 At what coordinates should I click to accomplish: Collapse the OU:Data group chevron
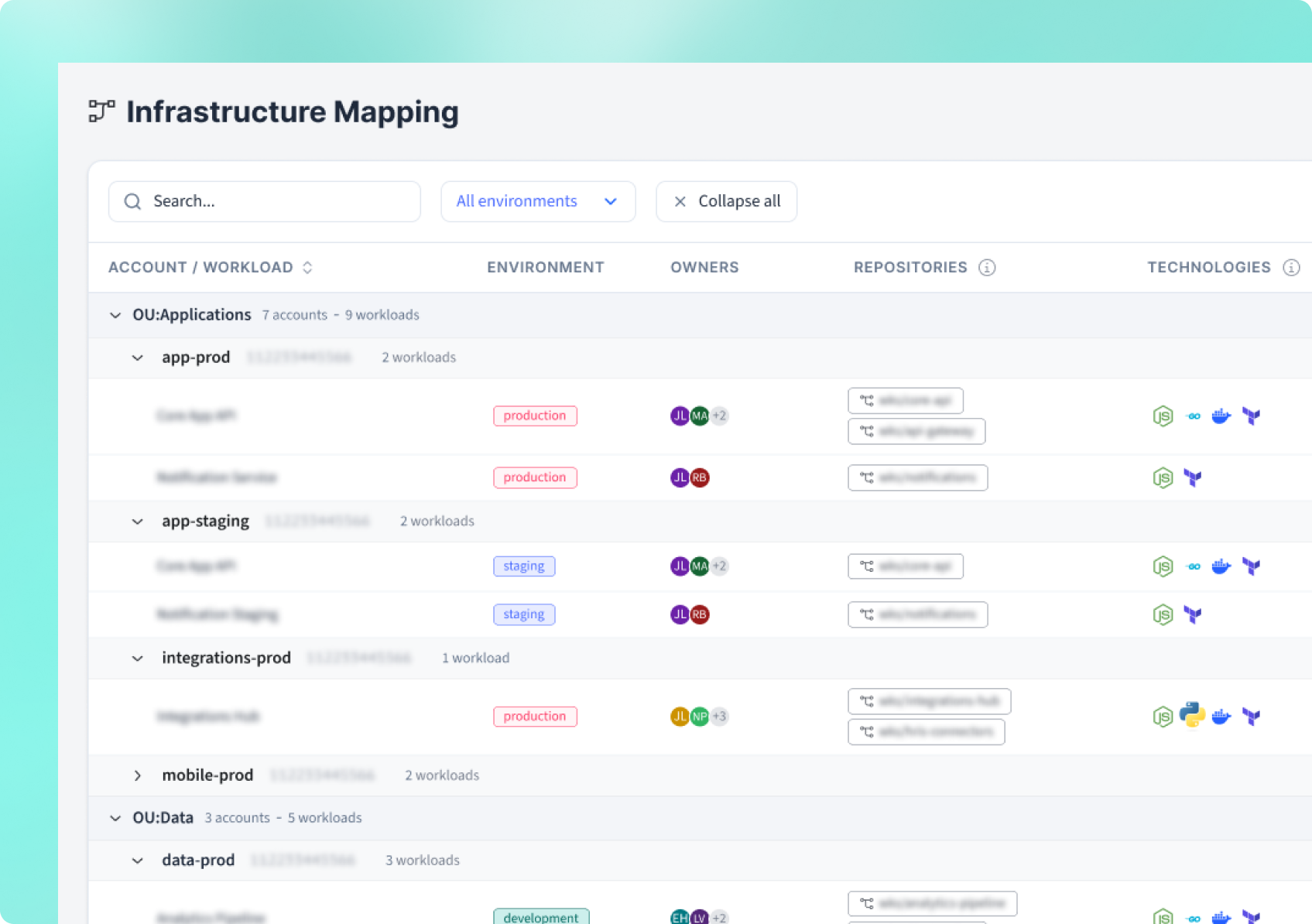coord(115,819)
